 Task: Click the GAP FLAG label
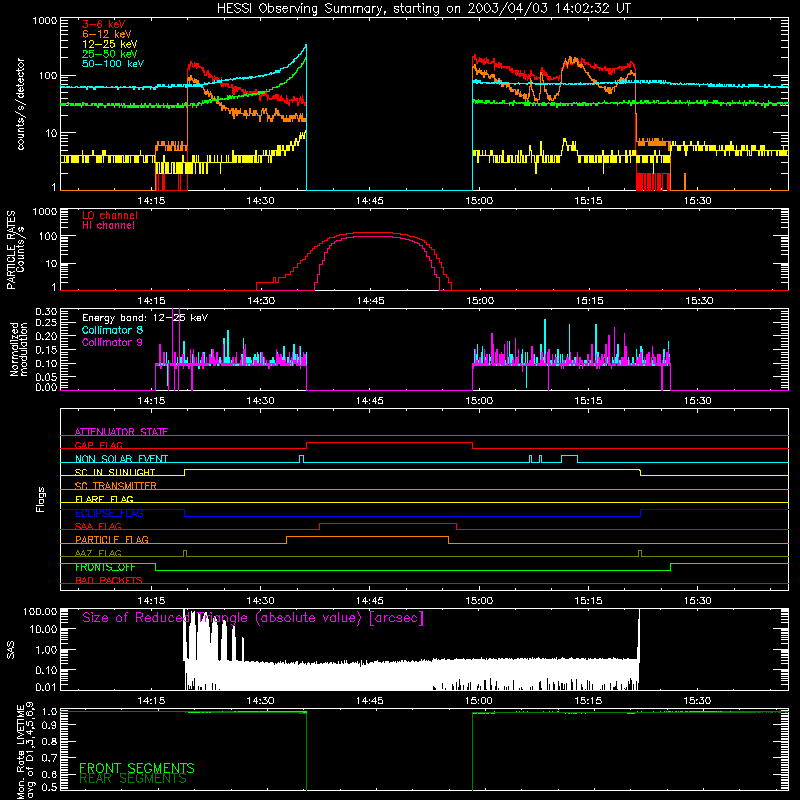click(x=98, y=445)
